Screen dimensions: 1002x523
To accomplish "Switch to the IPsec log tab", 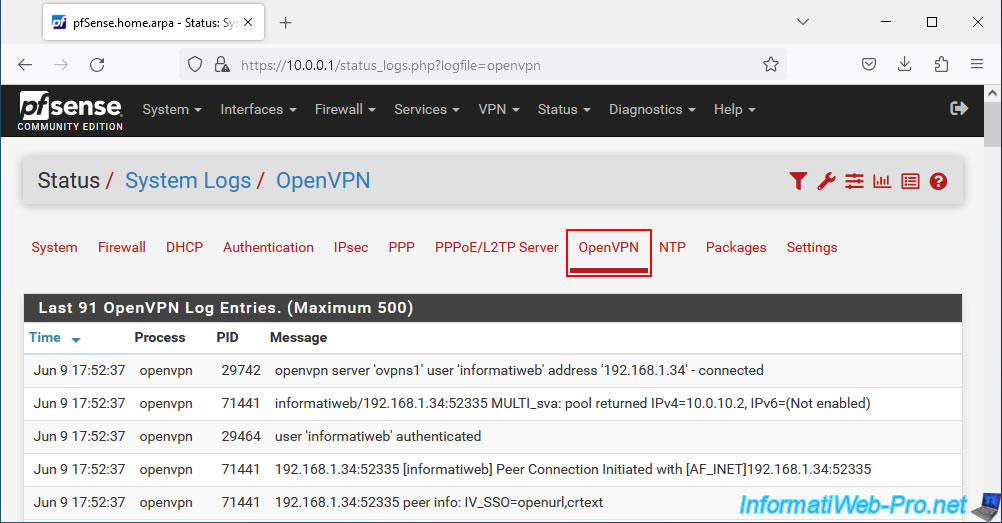I will pos(351,247).
